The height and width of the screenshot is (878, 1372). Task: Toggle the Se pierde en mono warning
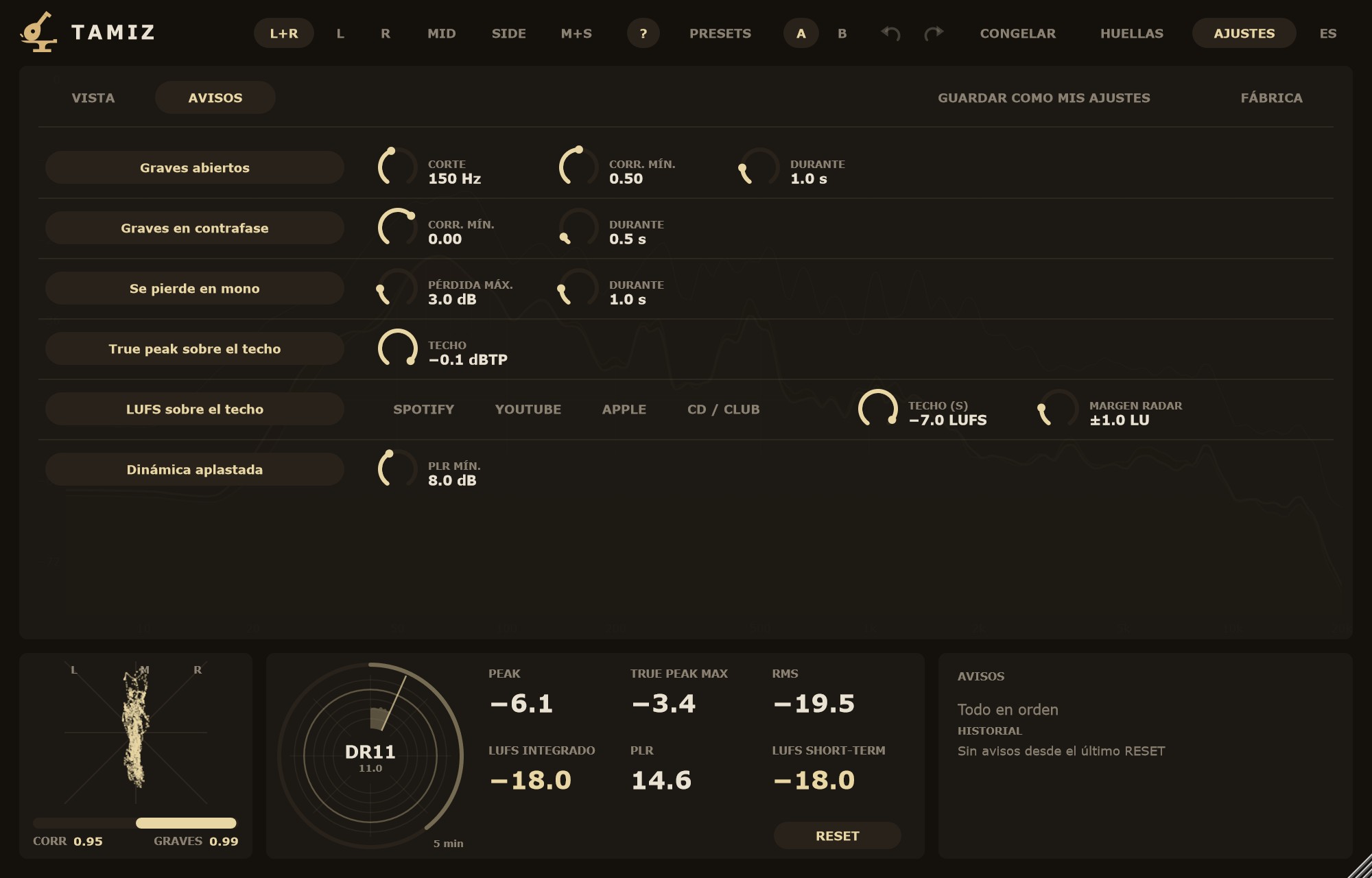(x=195, y=288)
